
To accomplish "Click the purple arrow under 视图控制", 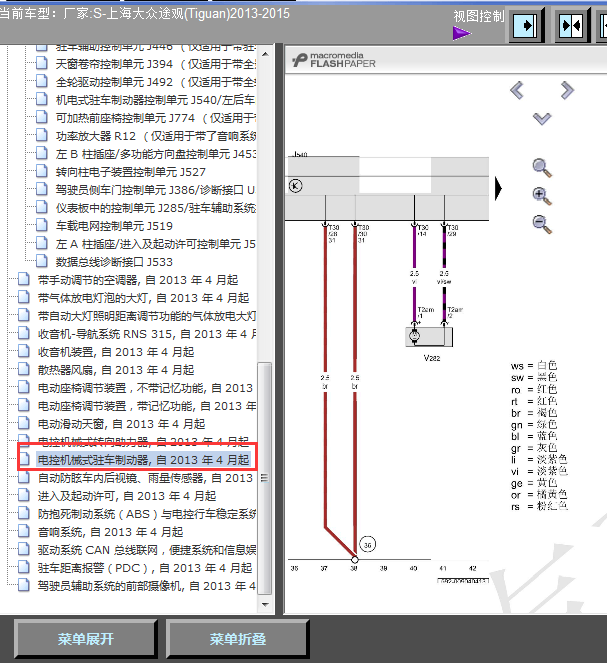I will pyautogui.click(x=462, y=33).
